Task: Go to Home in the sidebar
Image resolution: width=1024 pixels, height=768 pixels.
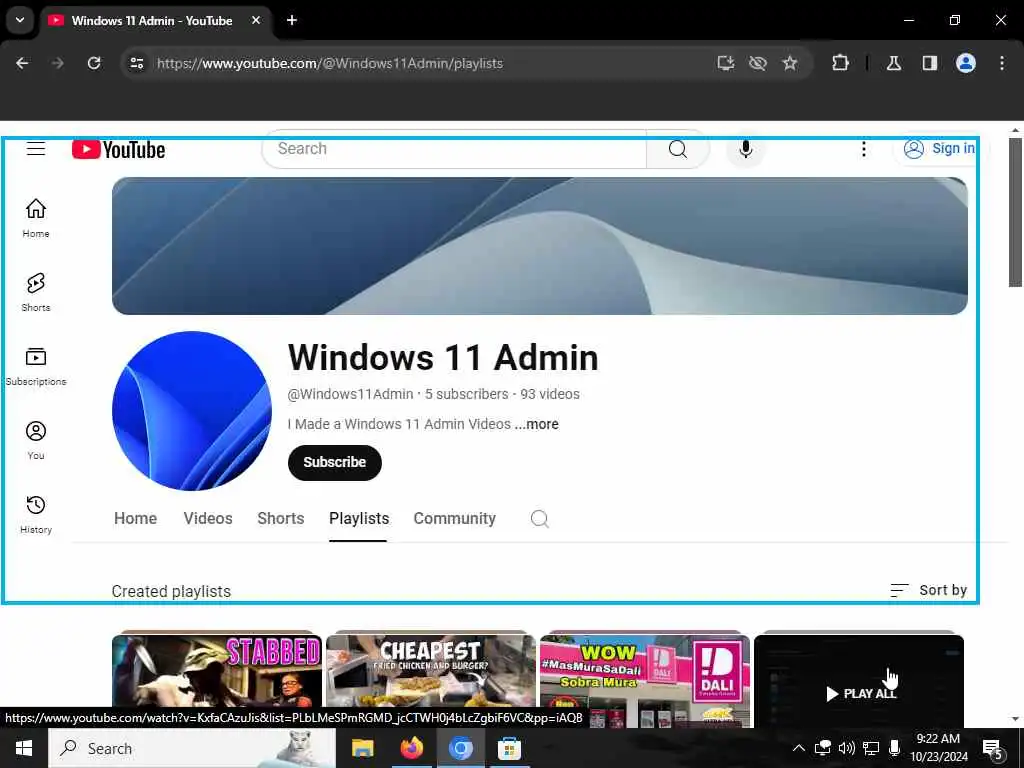Action: [36, 218]
